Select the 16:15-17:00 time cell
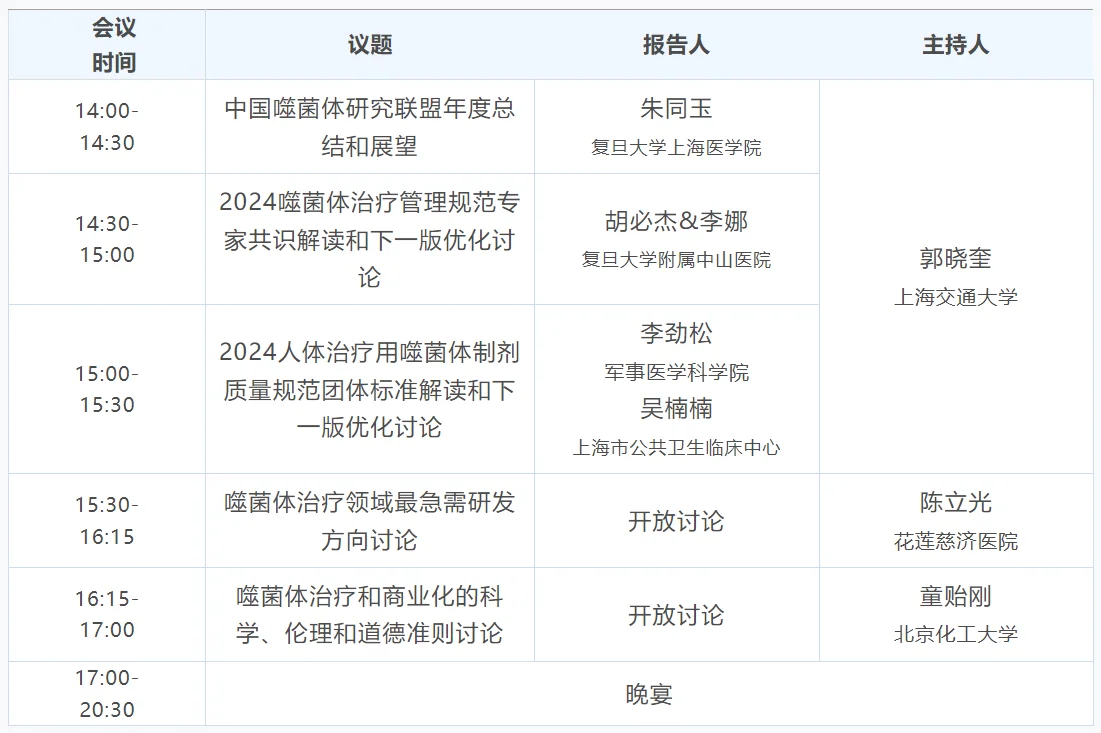The width and height of the screenshot is (1101, 733). point(107,614)
